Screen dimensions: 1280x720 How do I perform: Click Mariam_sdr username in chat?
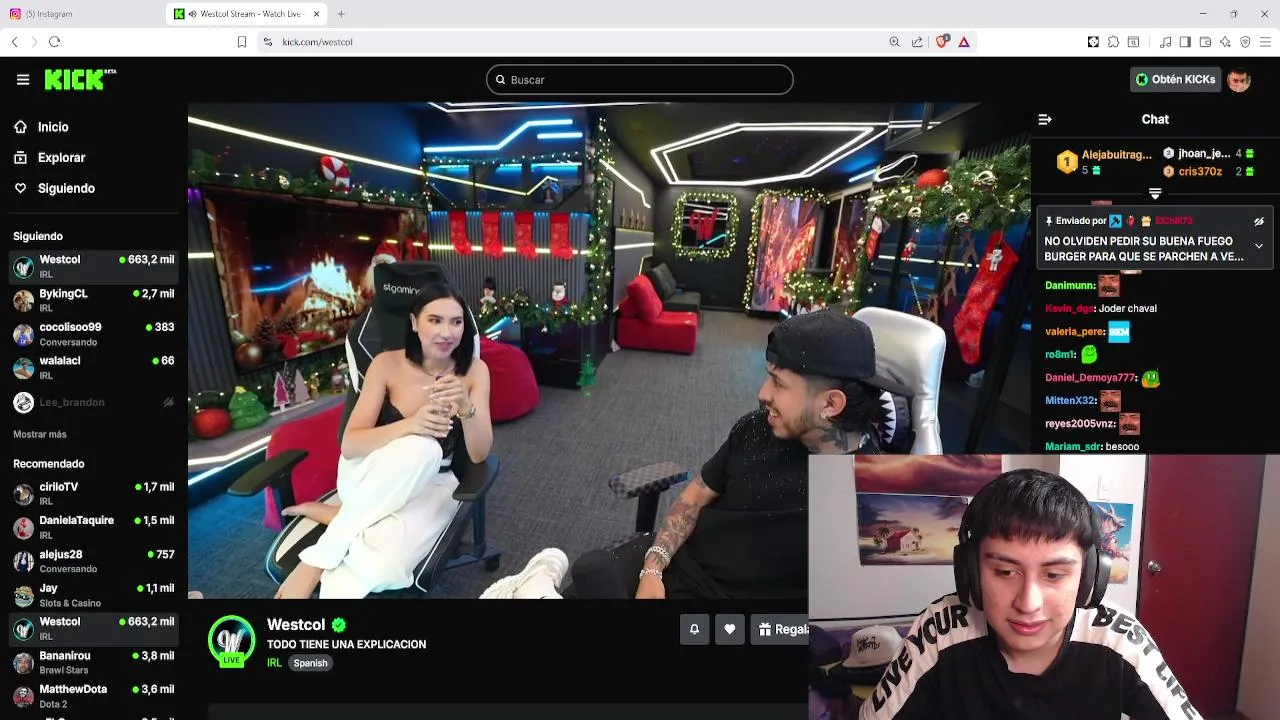pos(1073,447)
